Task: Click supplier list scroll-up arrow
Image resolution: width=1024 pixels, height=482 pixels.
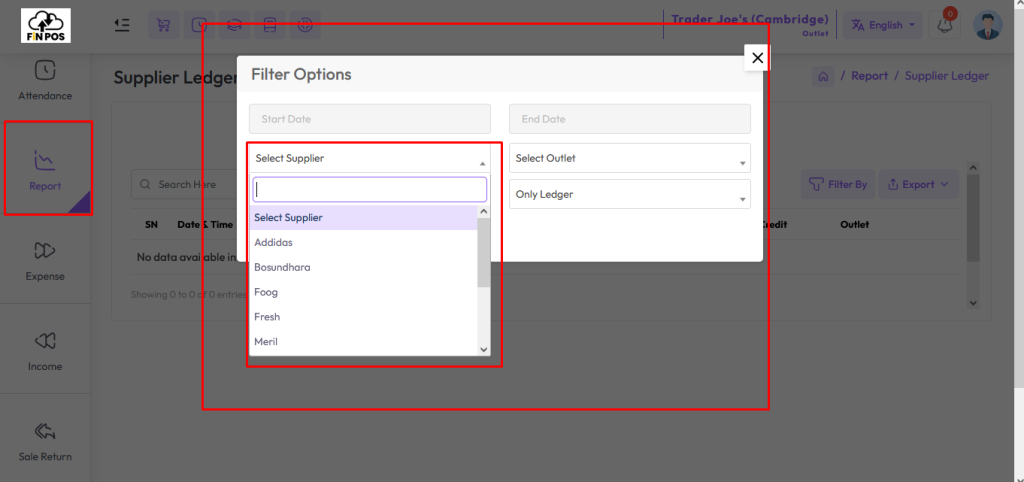Action: [x=484, y=212]
